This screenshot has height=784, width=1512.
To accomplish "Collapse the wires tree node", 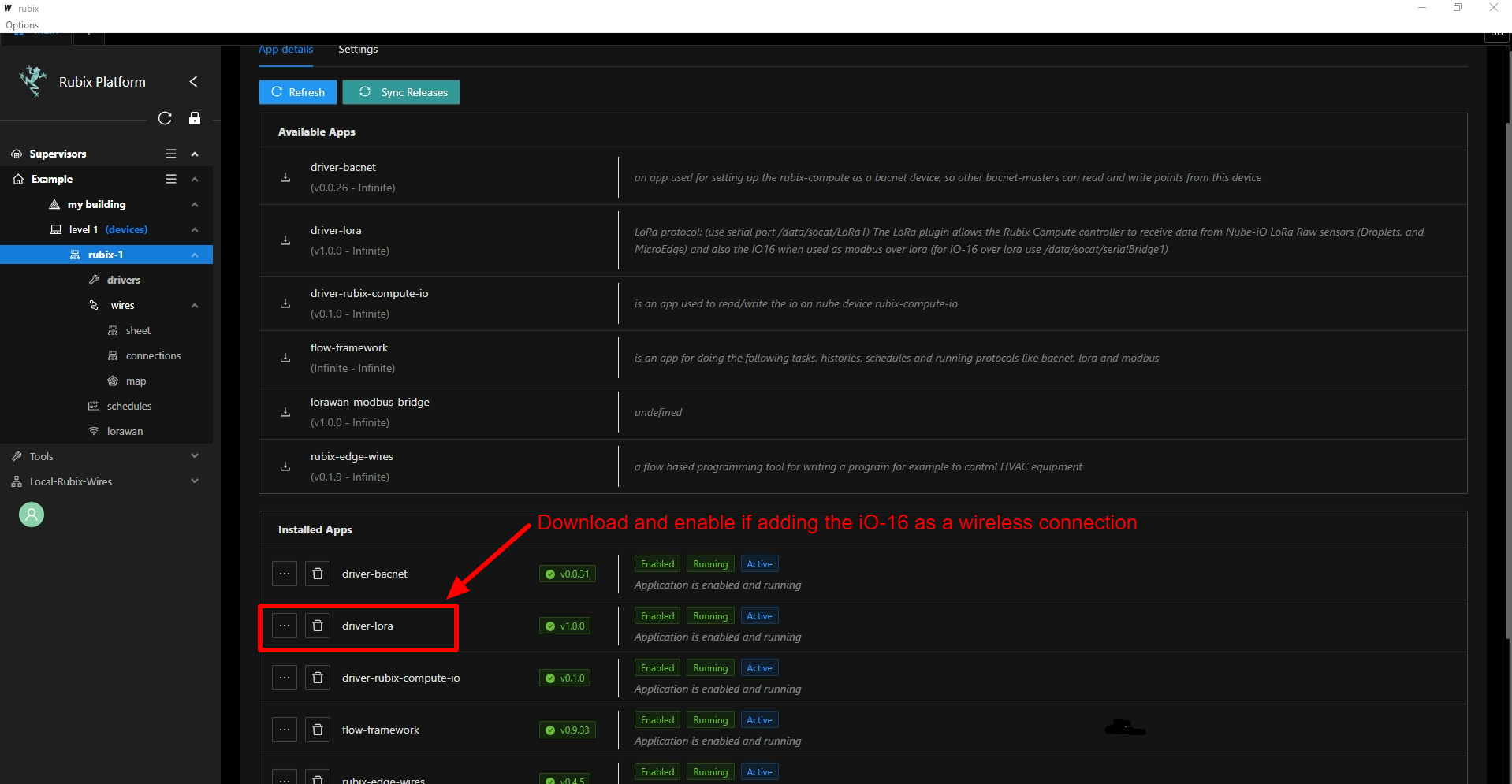I will tap(195, 305).
